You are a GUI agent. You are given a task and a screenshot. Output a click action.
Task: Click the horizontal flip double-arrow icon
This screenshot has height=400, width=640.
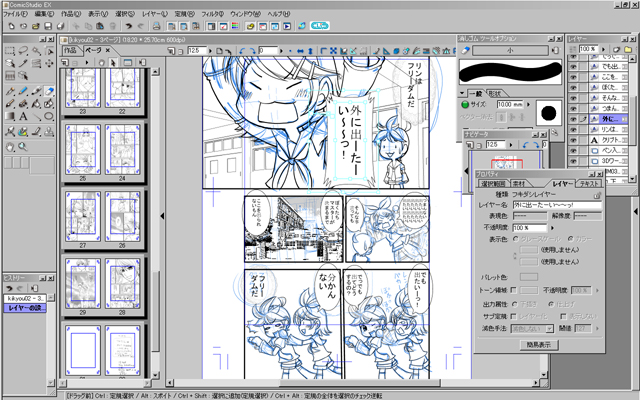[x=300, y=51]
